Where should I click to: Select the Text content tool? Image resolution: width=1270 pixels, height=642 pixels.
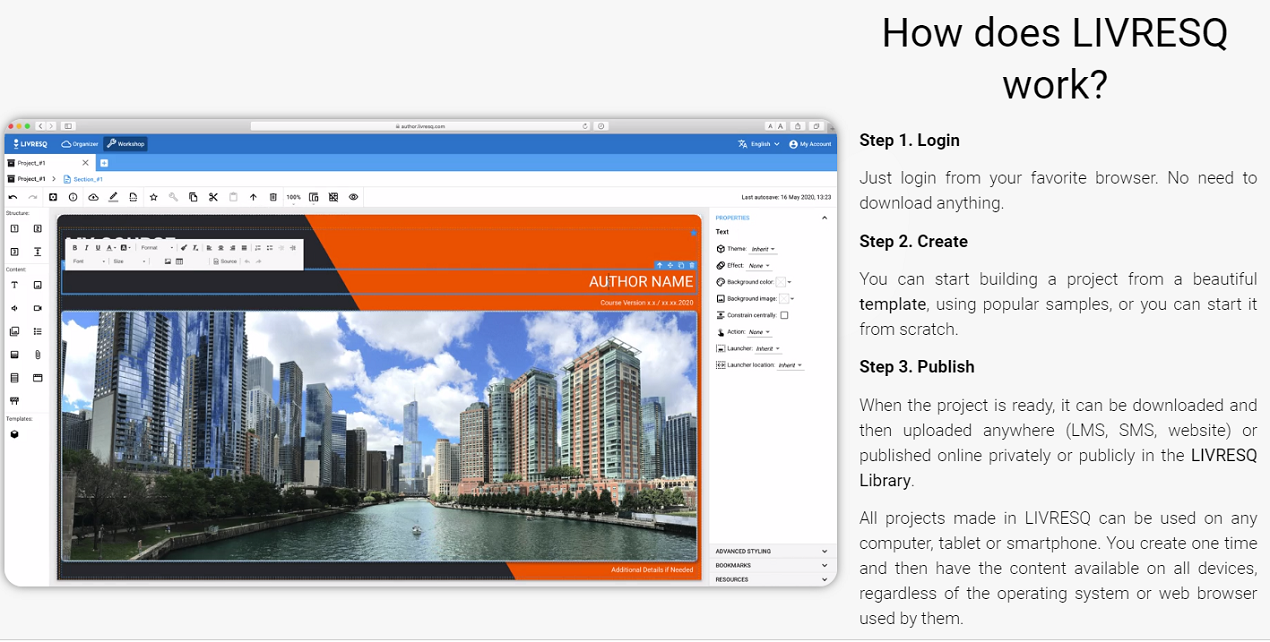(x=14, y=285)
